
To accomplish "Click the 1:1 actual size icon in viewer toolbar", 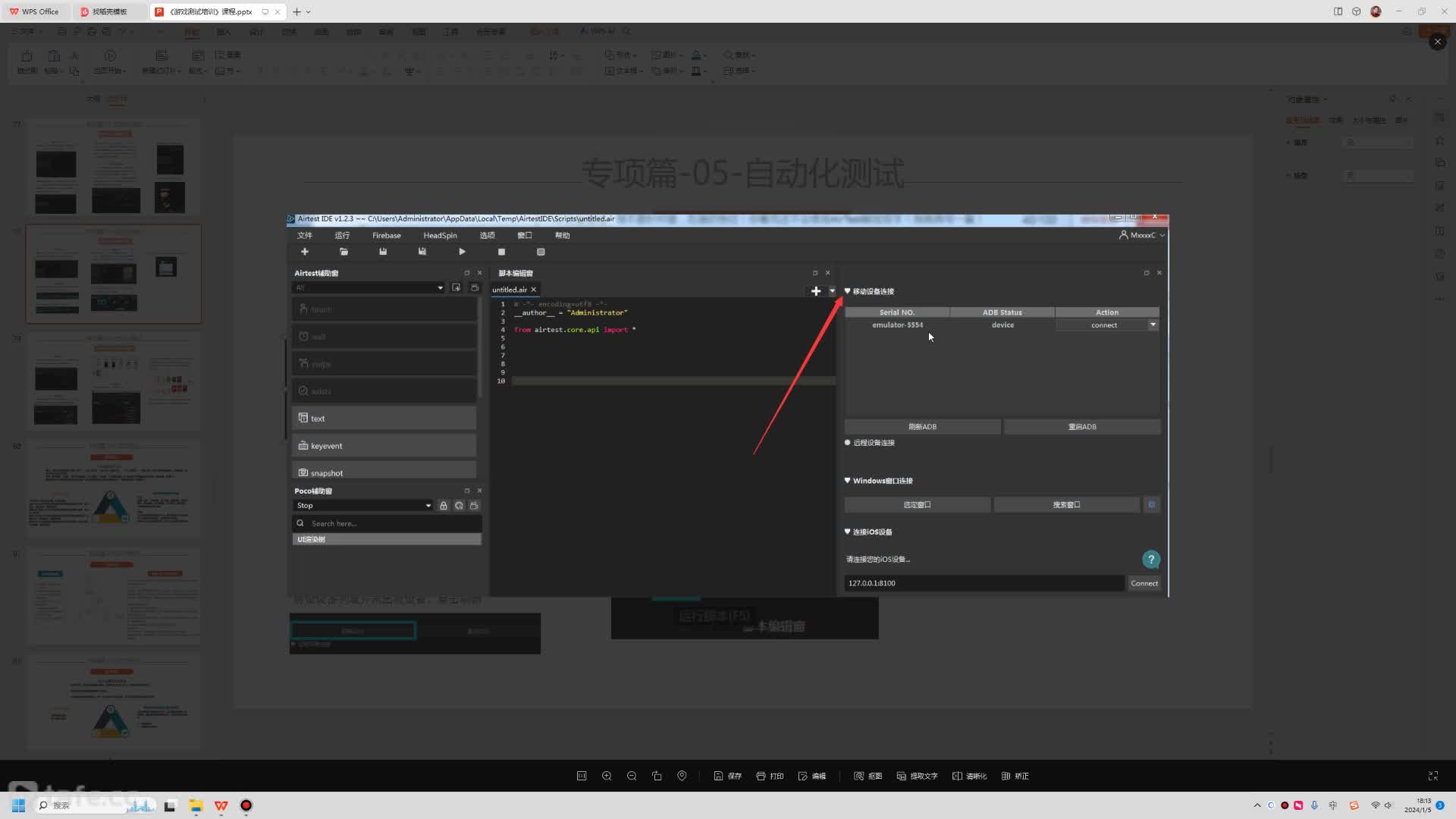I will click(x=582, y=776).
